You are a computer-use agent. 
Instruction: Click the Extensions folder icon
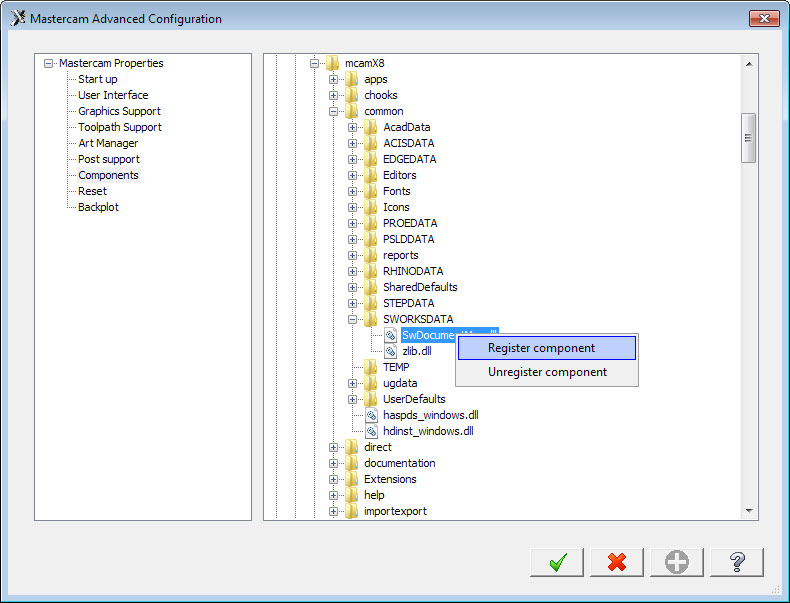pyautogui.click(x=352, y=479)
